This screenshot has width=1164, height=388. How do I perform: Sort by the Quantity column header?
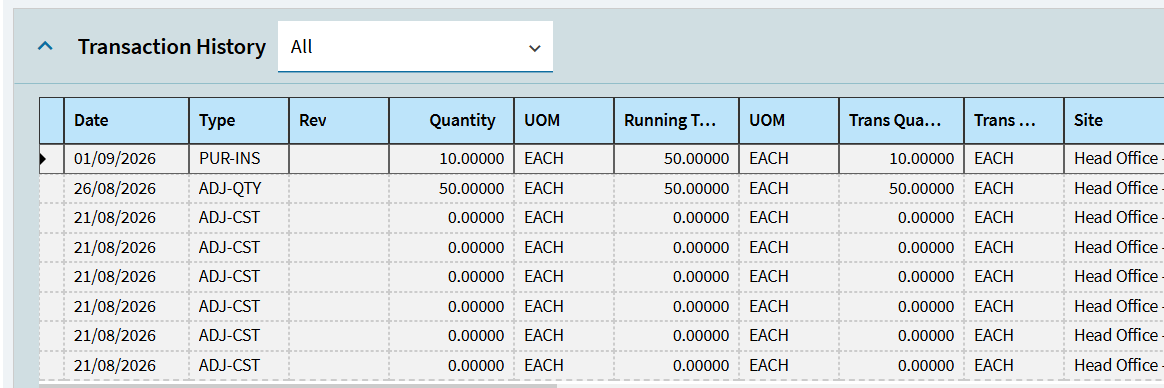(451, 120)
